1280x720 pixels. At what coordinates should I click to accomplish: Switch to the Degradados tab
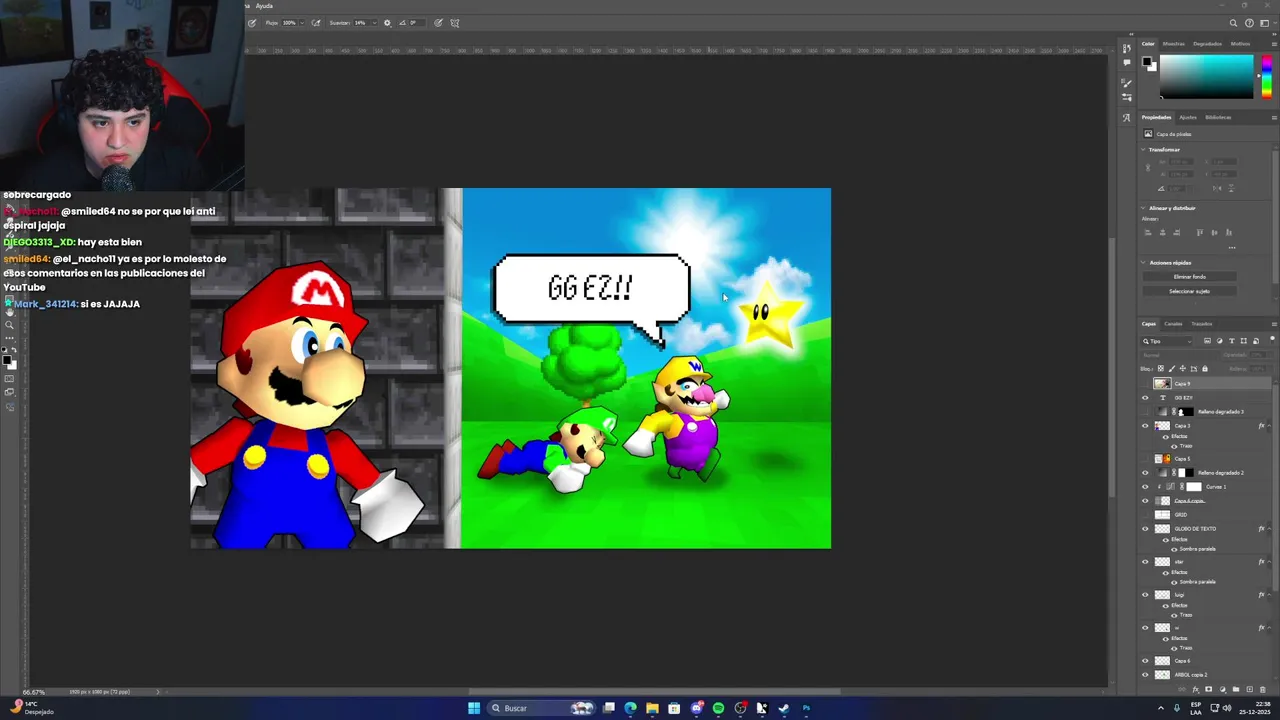point(1207,44)
